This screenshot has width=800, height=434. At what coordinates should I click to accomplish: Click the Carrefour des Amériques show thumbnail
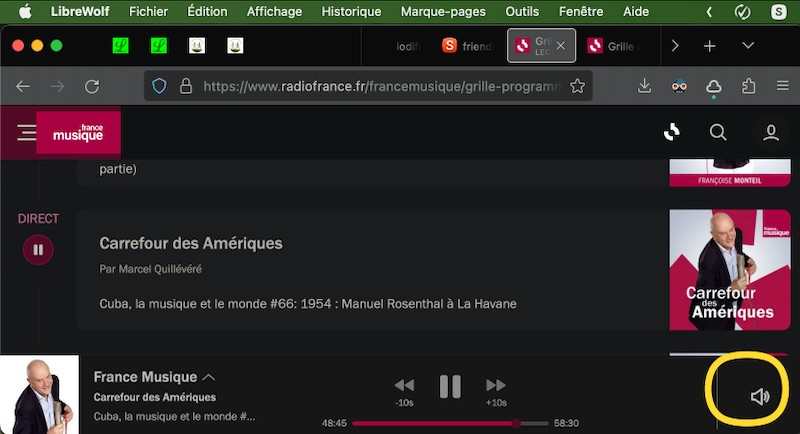[x=729, y=269]
